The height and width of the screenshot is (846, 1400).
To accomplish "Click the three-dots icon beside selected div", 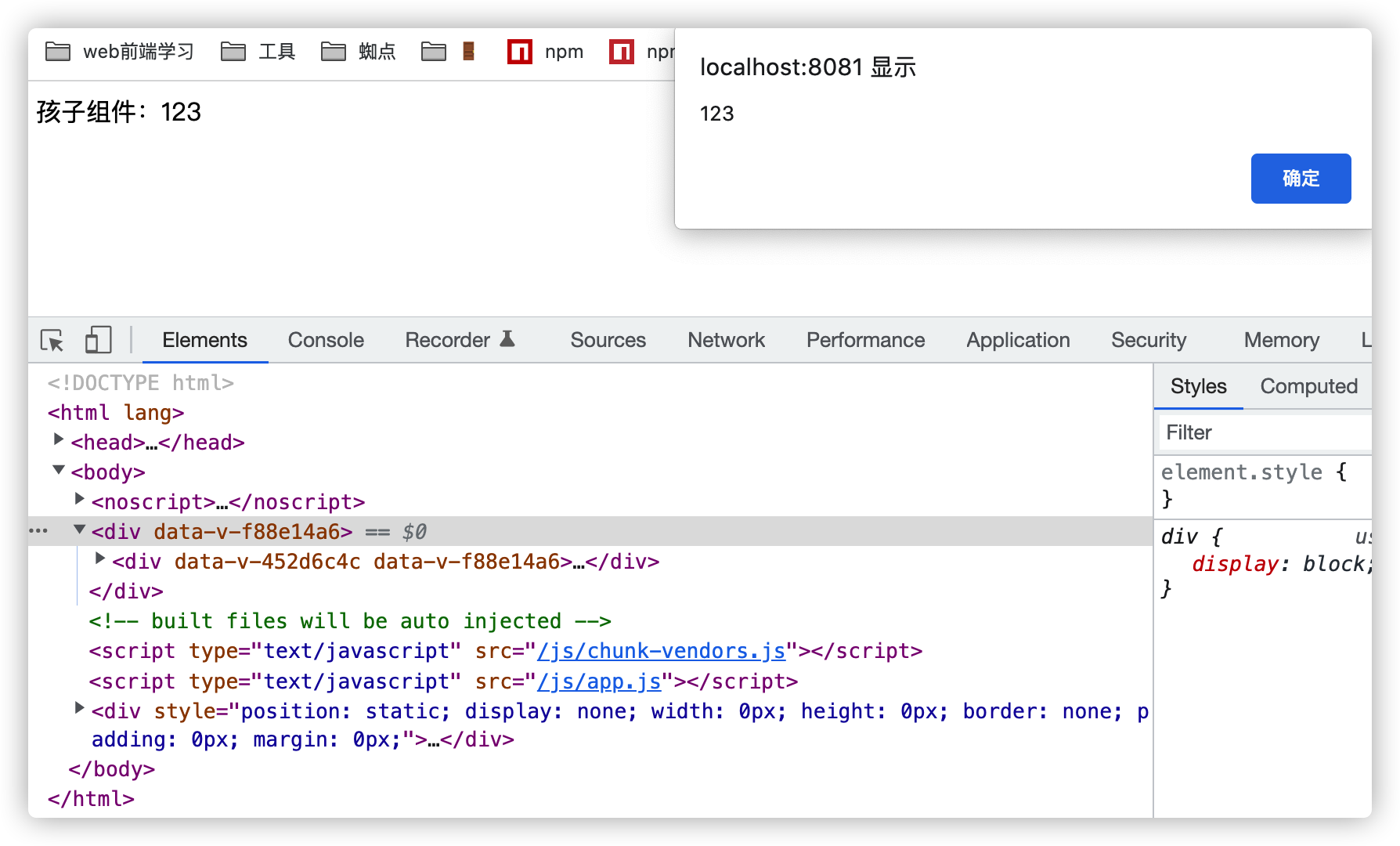I will pos(38,531).
